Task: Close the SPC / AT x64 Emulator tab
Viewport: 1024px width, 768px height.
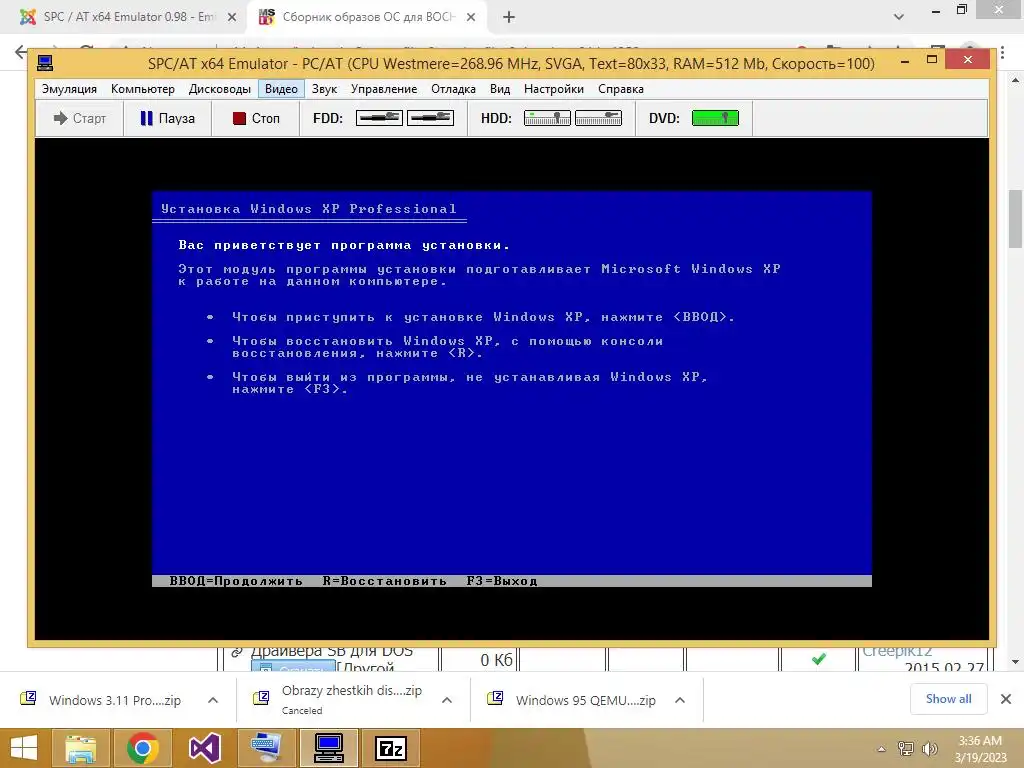Action: pos(232,18)
